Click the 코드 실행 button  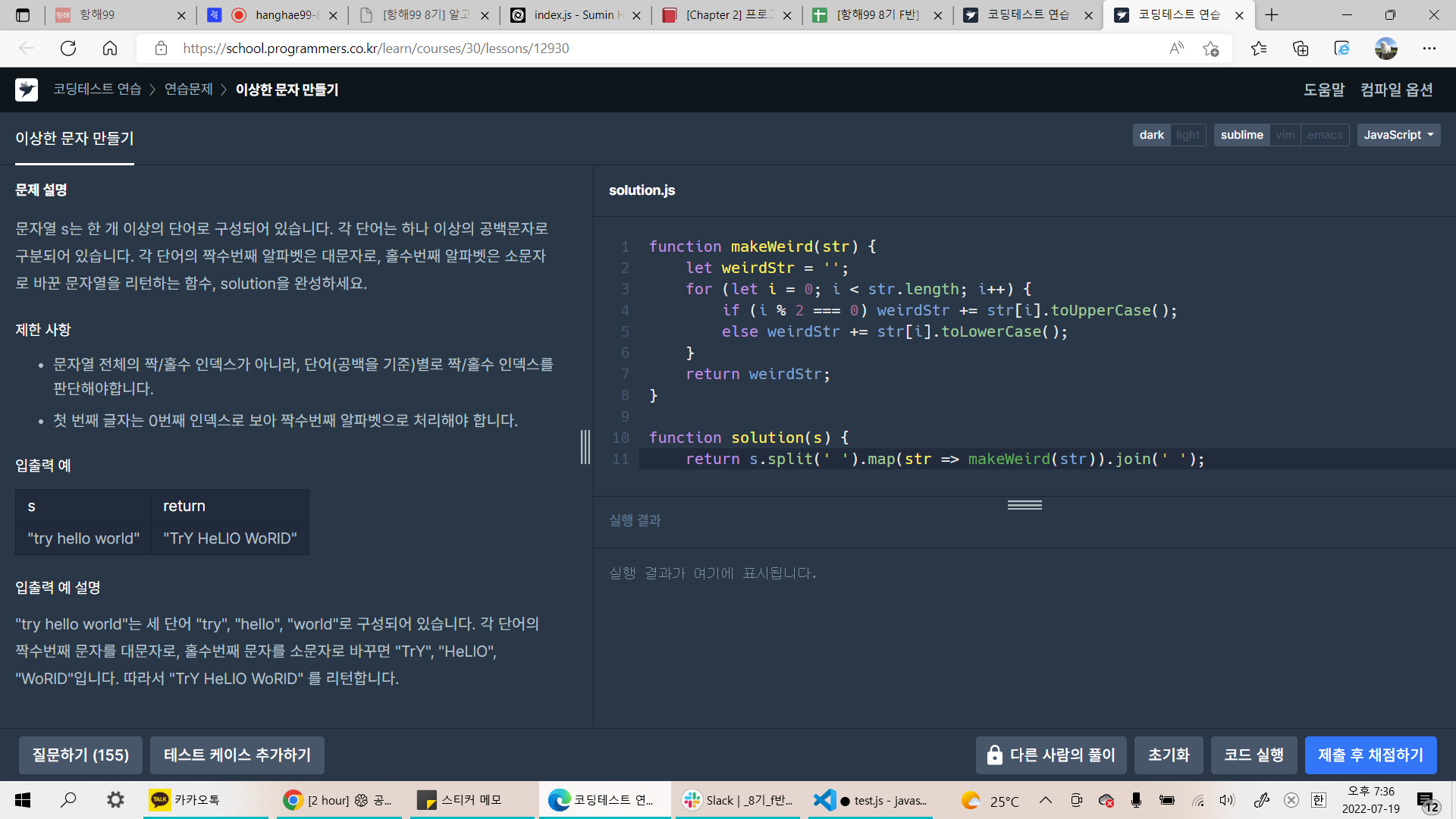1253,755
